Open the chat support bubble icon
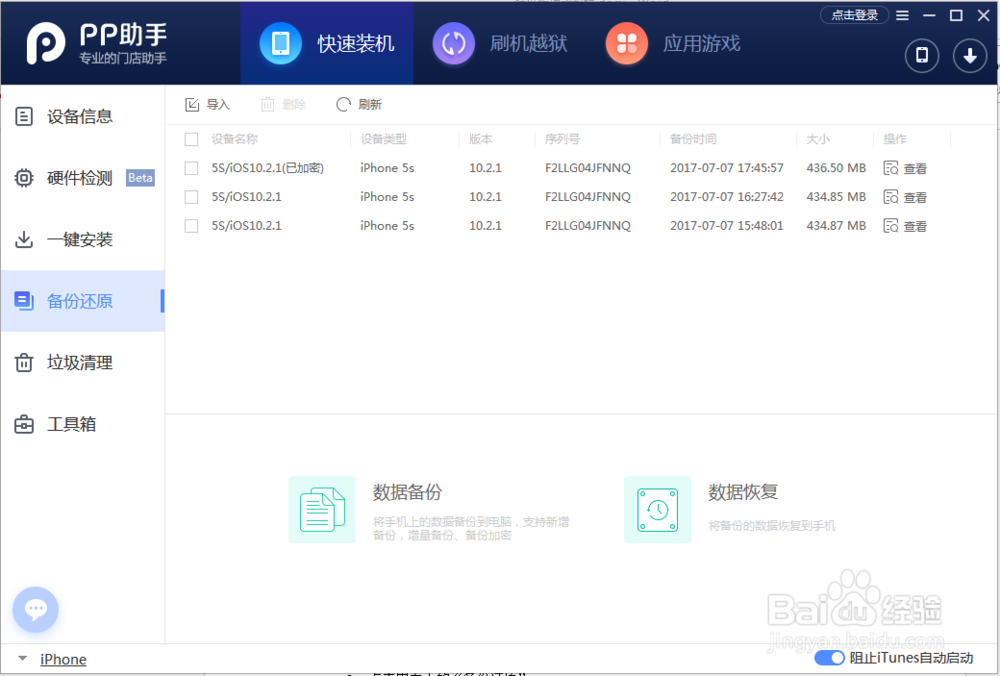The height and width of the screenshot is (676, 1000). click(x=36, y=610)
